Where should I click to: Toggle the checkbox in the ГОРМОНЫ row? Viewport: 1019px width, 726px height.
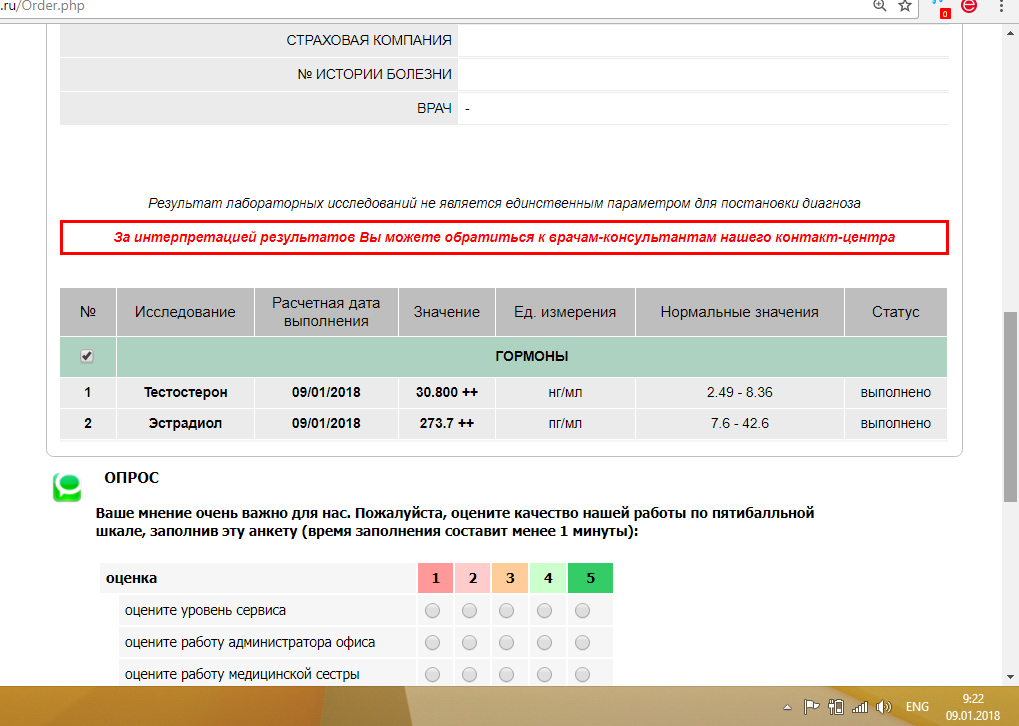tap(87, 356)
